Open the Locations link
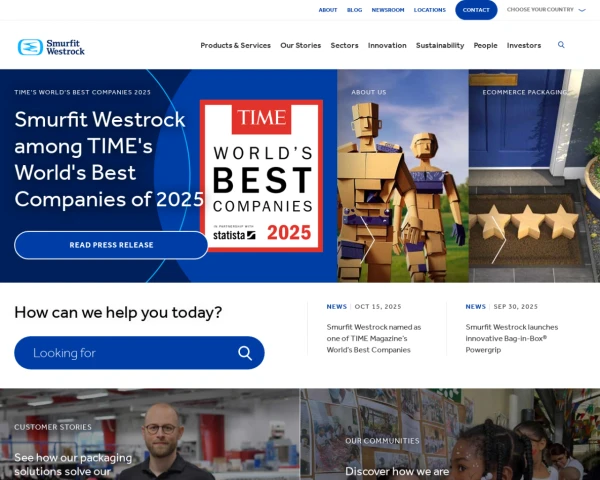 click(430, 10)
